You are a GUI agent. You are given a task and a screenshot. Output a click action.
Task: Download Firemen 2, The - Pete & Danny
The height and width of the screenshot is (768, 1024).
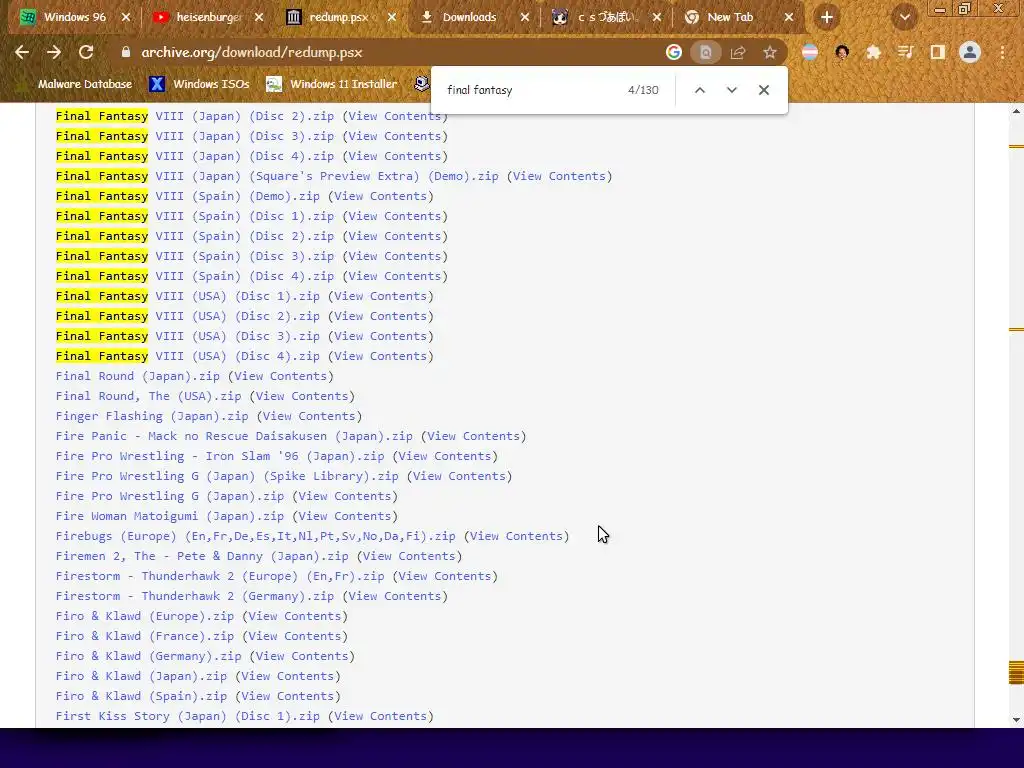[x=202, y=556]
